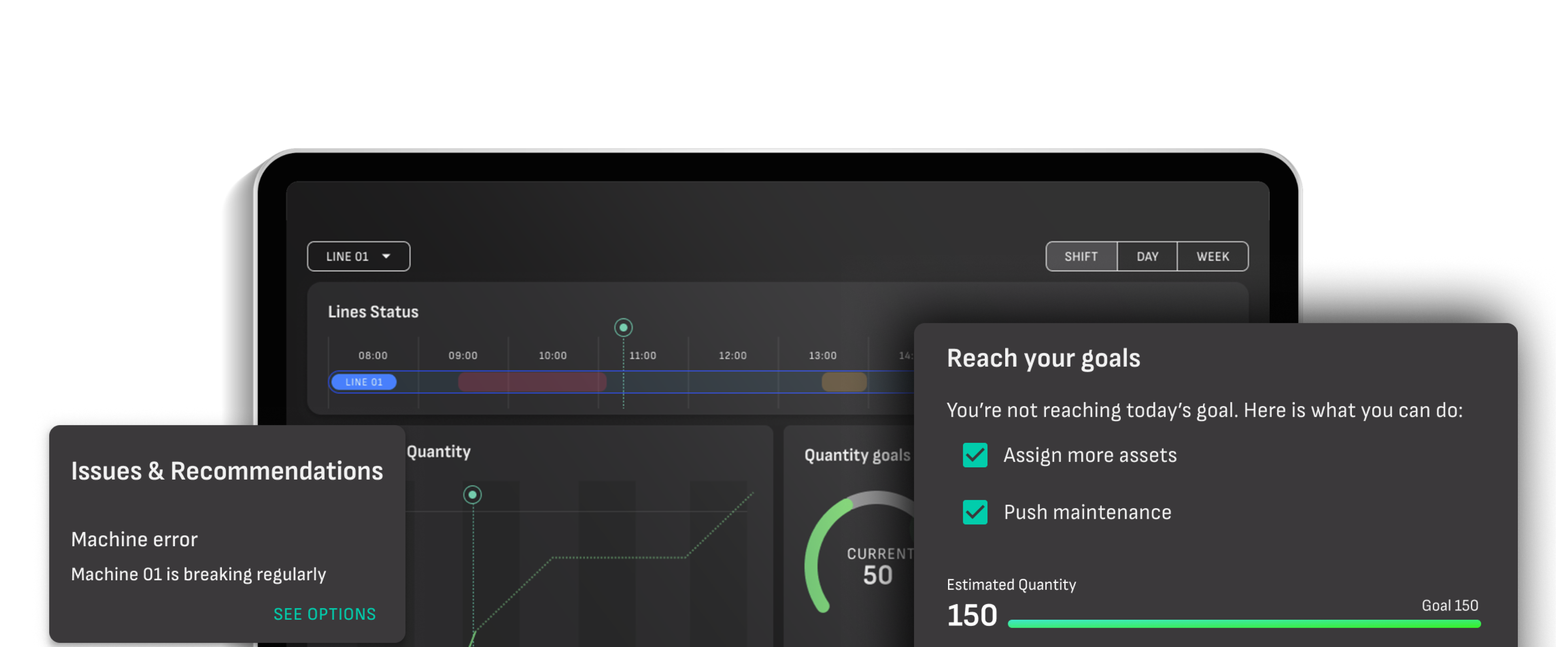
Task: Click the Lines Status current-time marker icon
Action: coord(623,328)
